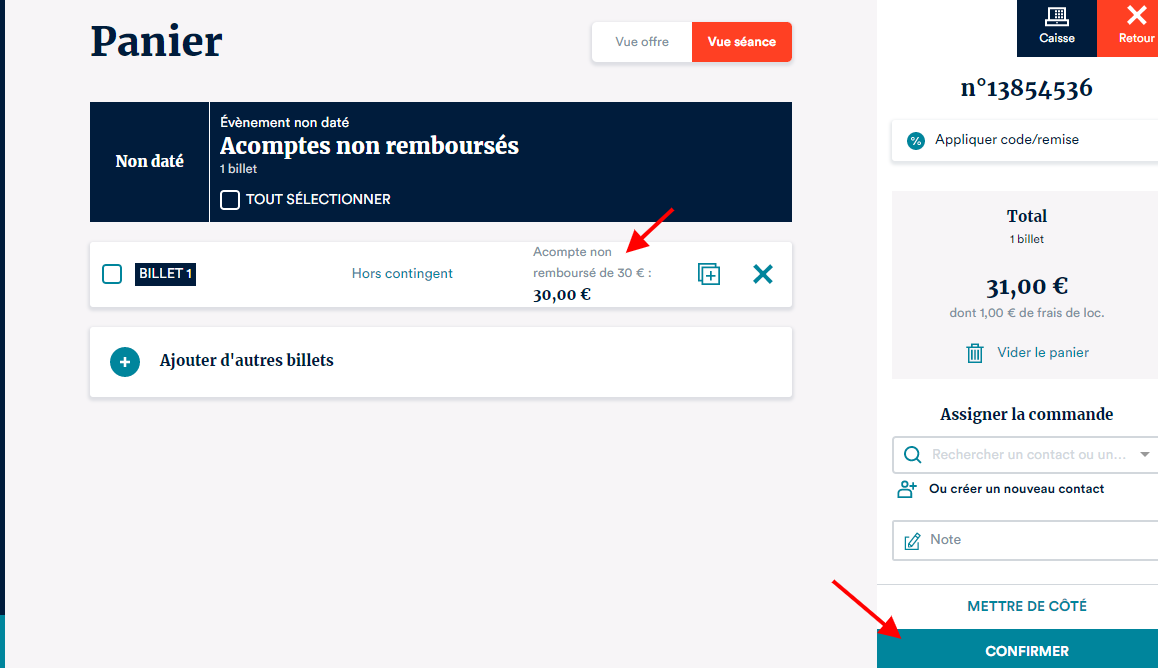Switch to the Vue offre tab
Image resolution: width=1158 pixels, height=668 pixels.
pos(642,42)
